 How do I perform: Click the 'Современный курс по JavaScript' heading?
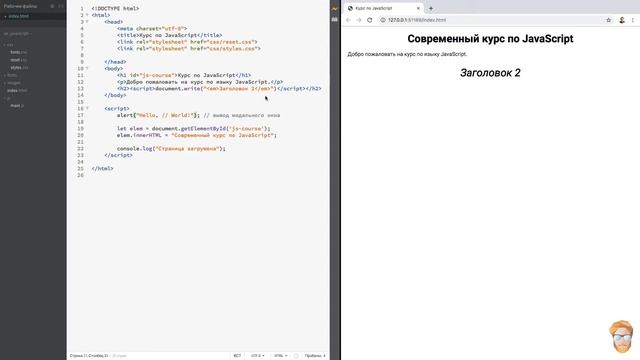coord(490,39)
